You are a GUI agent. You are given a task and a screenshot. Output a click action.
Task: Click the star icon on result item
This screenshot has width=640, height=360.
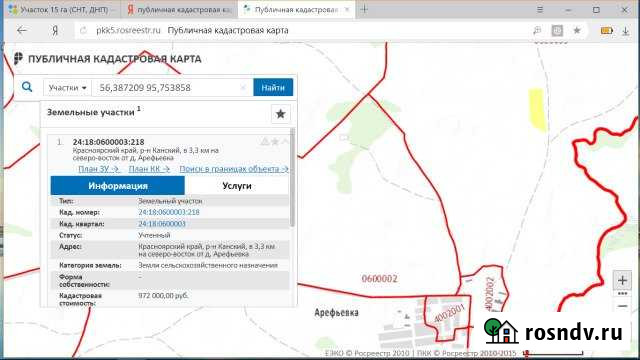pos(275,142)
